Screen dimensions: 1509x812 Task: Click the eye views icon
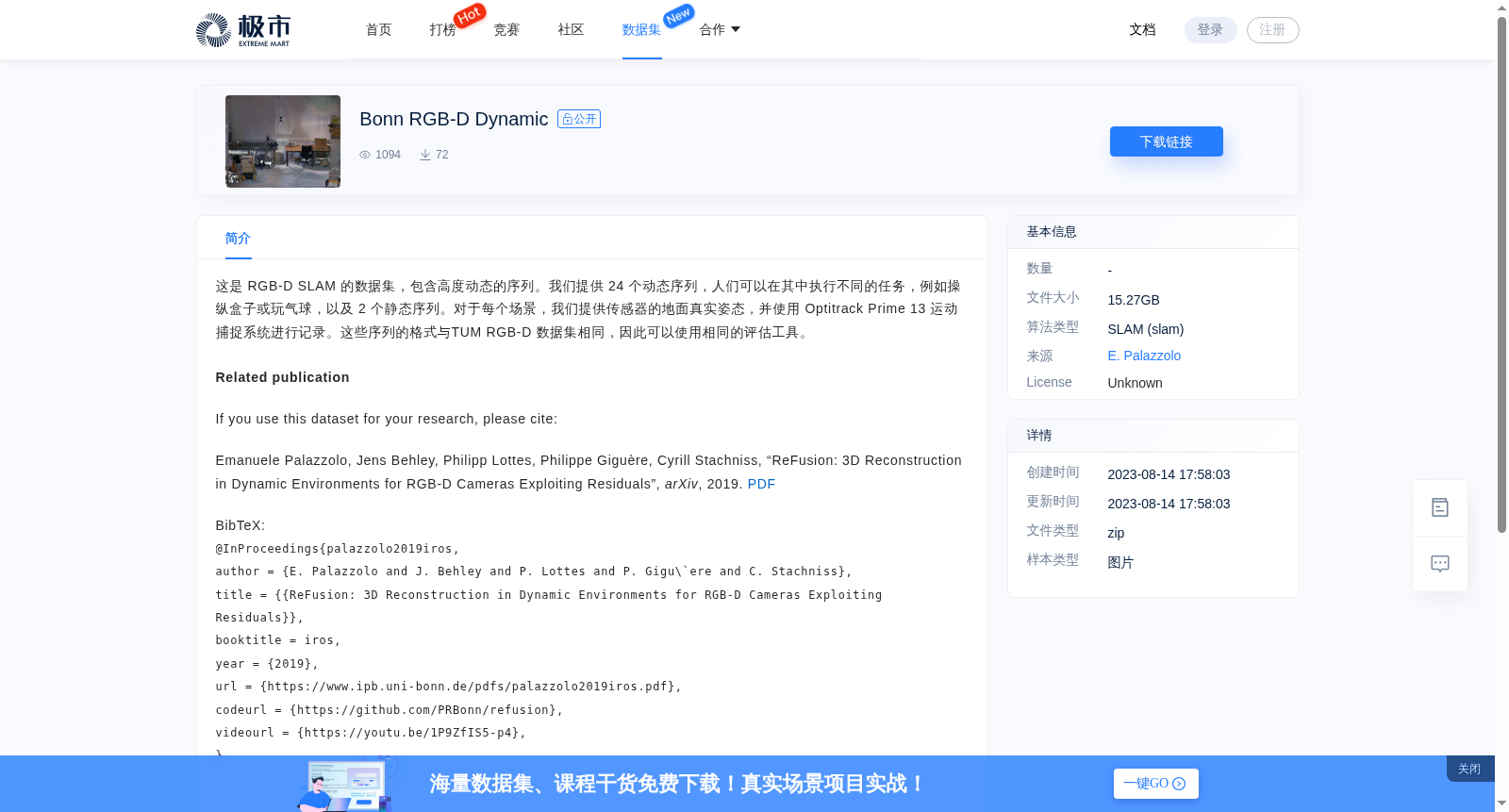tap(365, 155)
